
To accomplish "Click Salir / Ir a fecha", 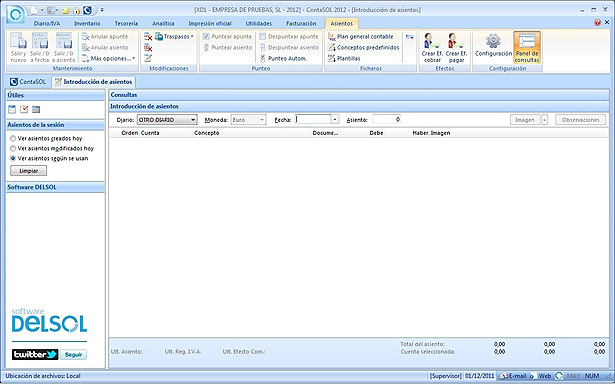I will tap(40, 47).
